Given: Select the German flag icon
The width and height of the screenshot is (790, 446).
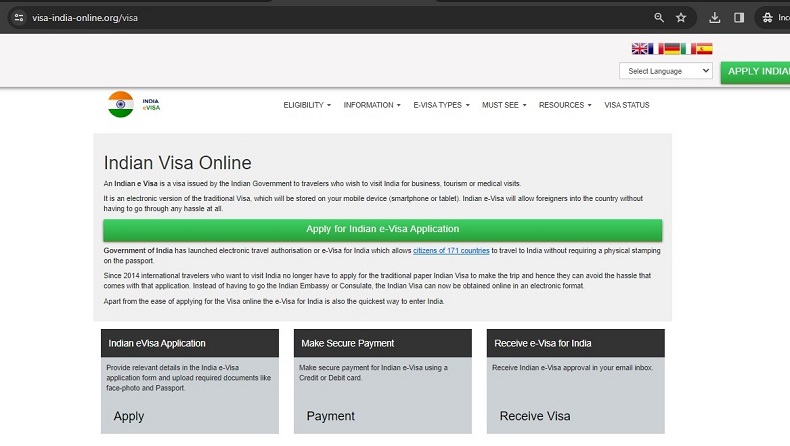Looking at the screenshot, I should pos(672,48).
